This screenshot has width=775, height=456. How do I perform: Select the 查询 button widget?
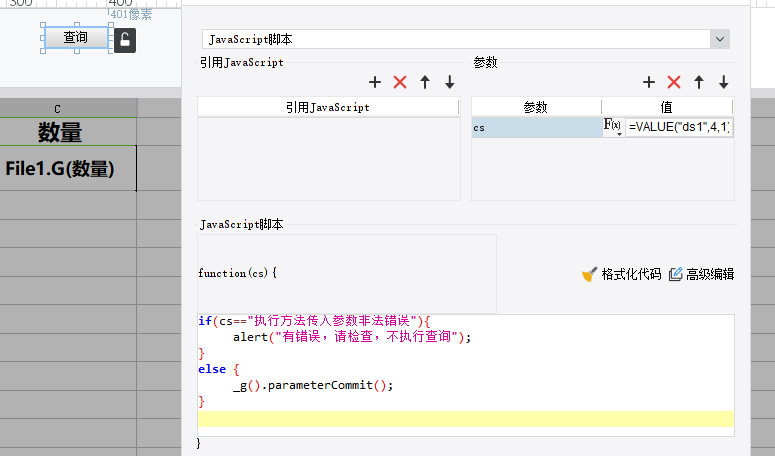point(76,38)
